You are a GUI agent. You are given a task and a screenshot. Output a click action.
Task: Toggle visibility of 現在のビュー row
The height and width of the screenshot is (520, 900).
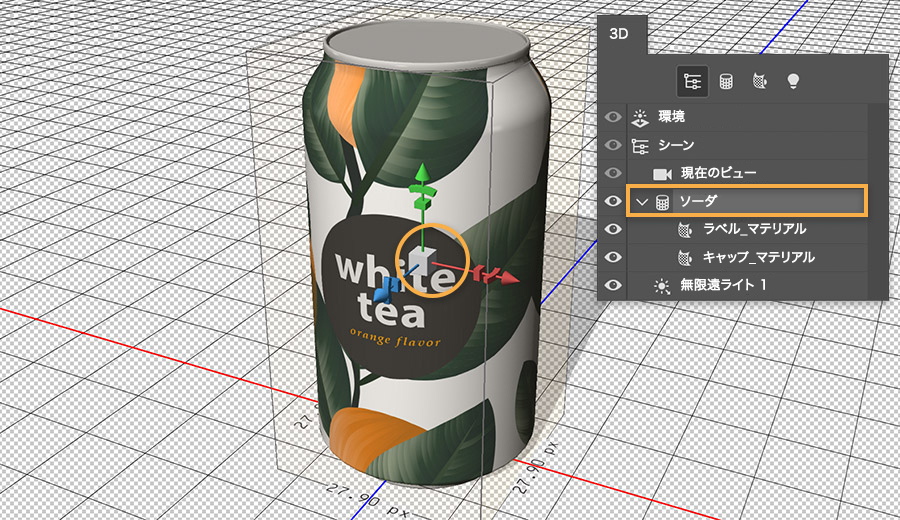click(x=612, y=173)
